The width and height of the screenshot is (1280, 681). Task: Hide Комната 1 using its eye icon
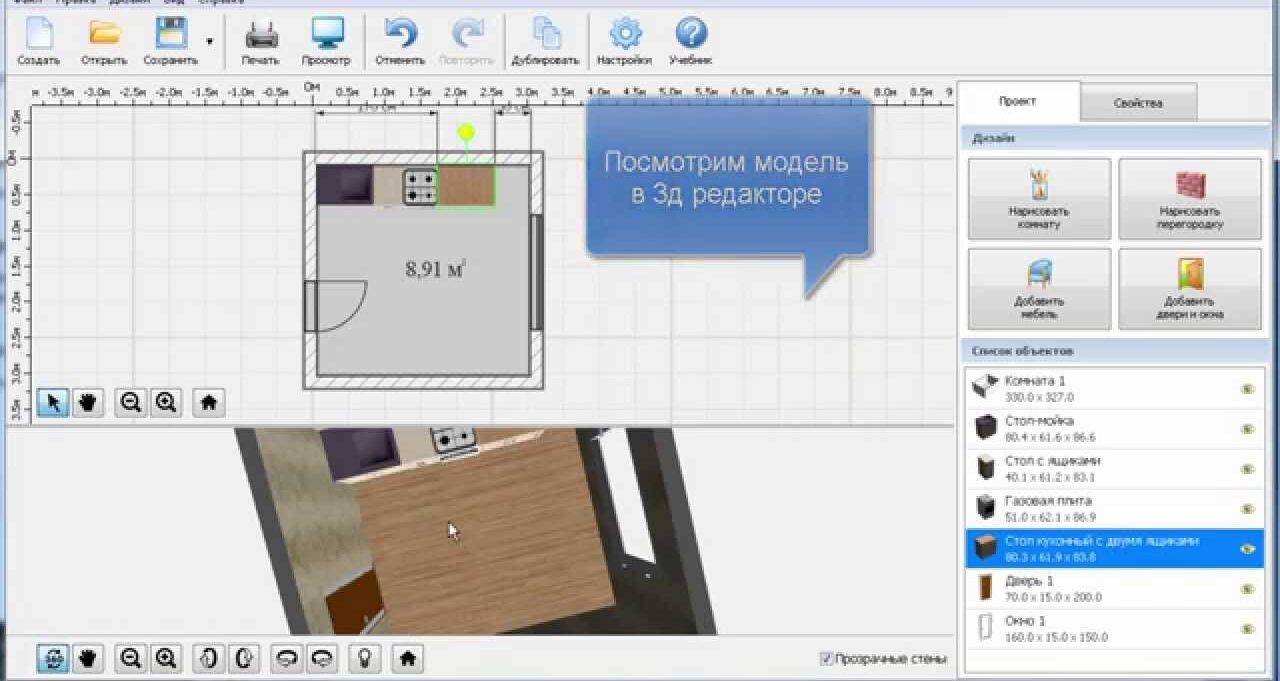[1247, 389]
